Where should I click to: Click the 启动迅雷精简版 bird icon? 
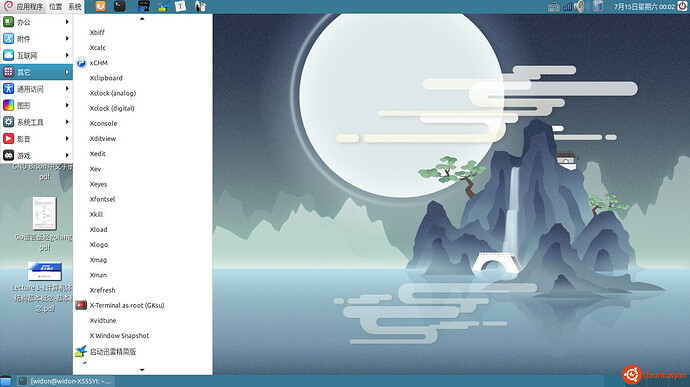pyautogui.click(x=81, y=351)
